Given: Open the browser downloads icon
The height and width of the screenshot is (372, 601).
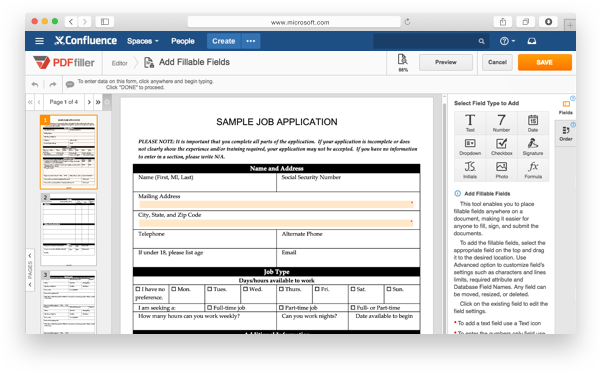Looking at the screenshot, I should [548, 22].
